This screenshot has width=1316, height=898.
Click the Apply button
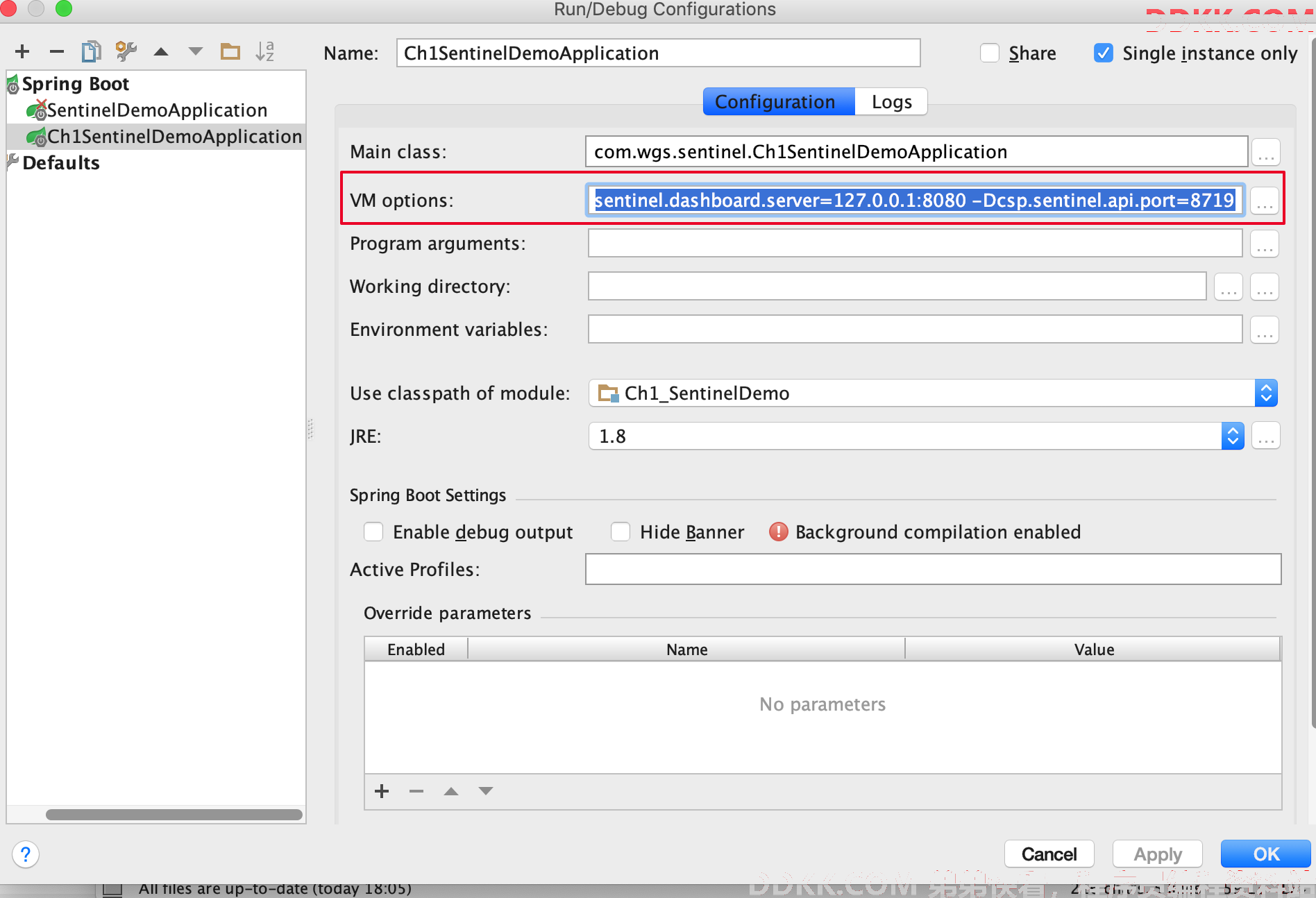click(1158, 854)
